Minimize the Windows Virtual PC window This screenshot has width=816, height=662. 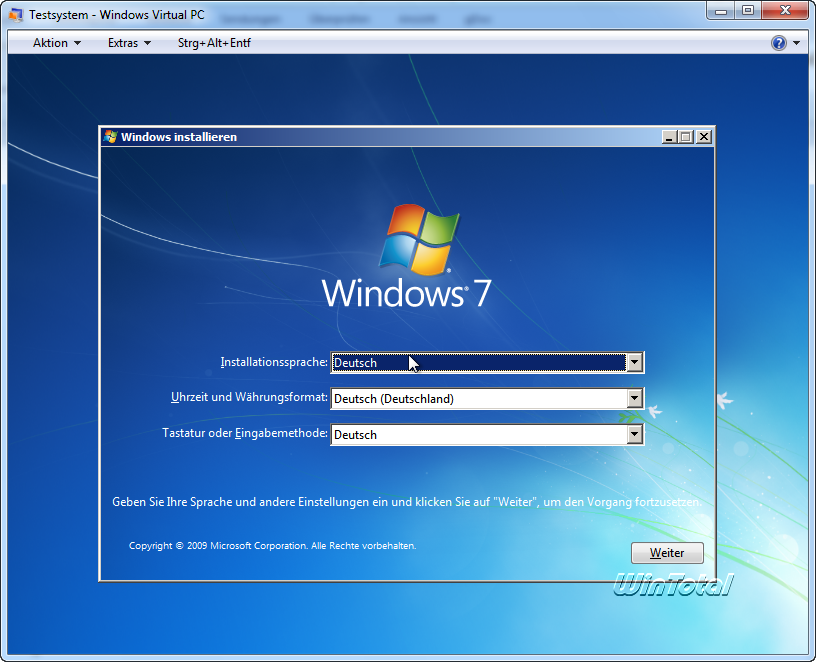(x=721, y=11)
